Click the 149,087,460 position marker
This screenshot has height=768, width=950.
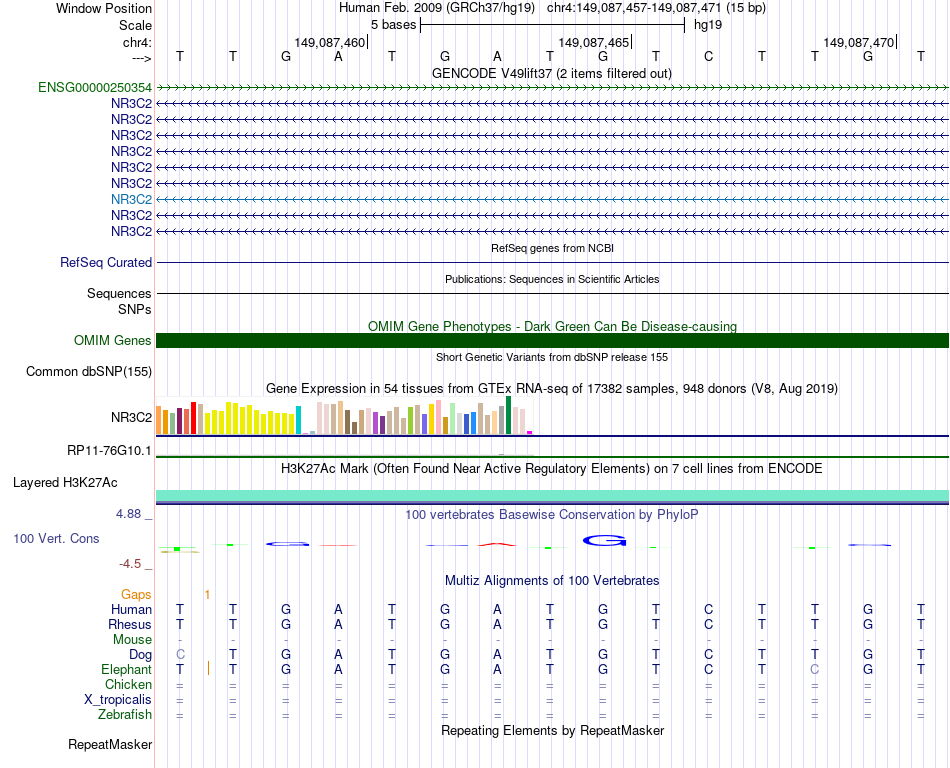pyautogui.click(x=330, y=42)
